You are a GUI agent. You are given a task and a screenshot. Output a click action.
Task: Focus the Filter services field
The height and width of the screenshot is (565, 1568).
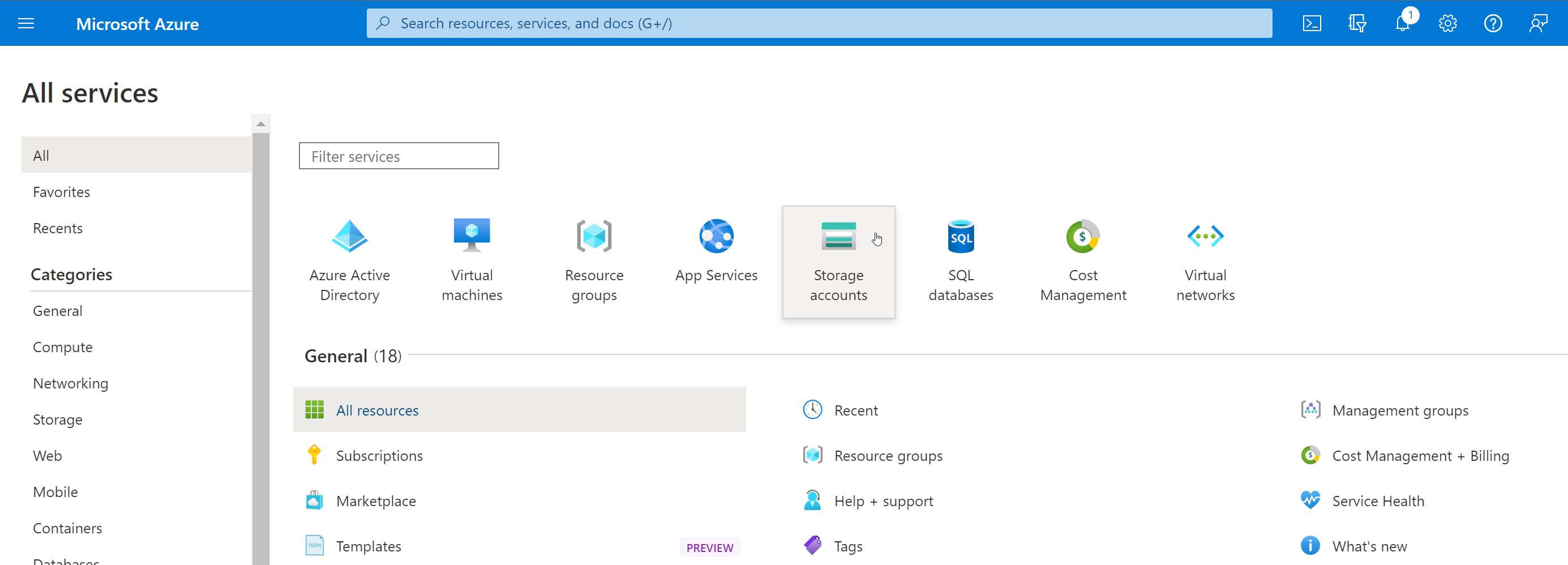click(x=399, y=156)
